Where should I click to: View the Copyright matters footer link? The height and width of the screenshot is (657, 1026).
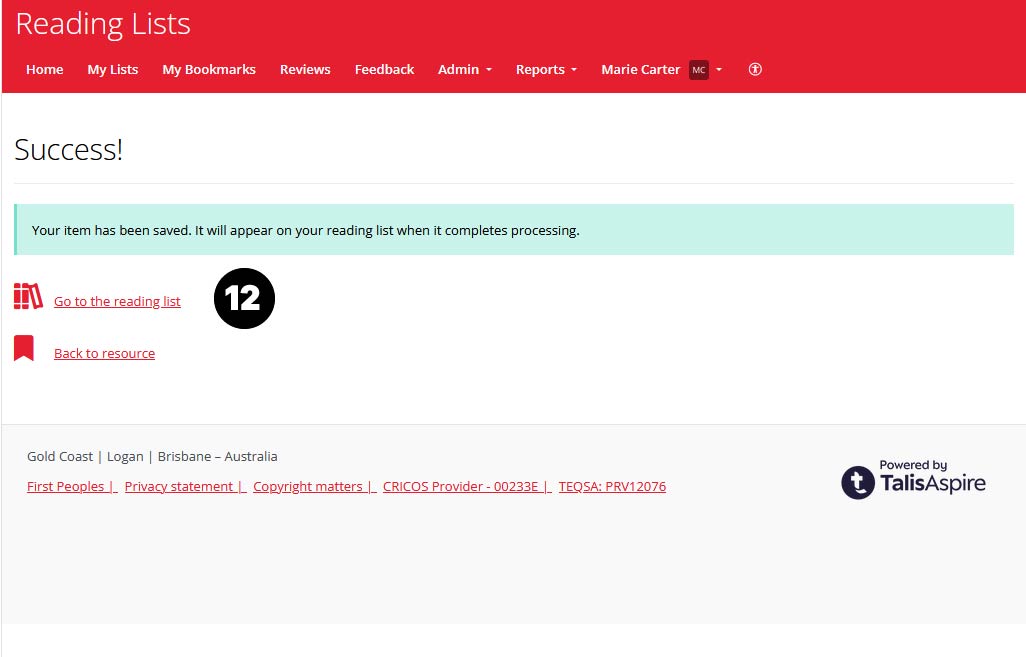click(309, 487)
